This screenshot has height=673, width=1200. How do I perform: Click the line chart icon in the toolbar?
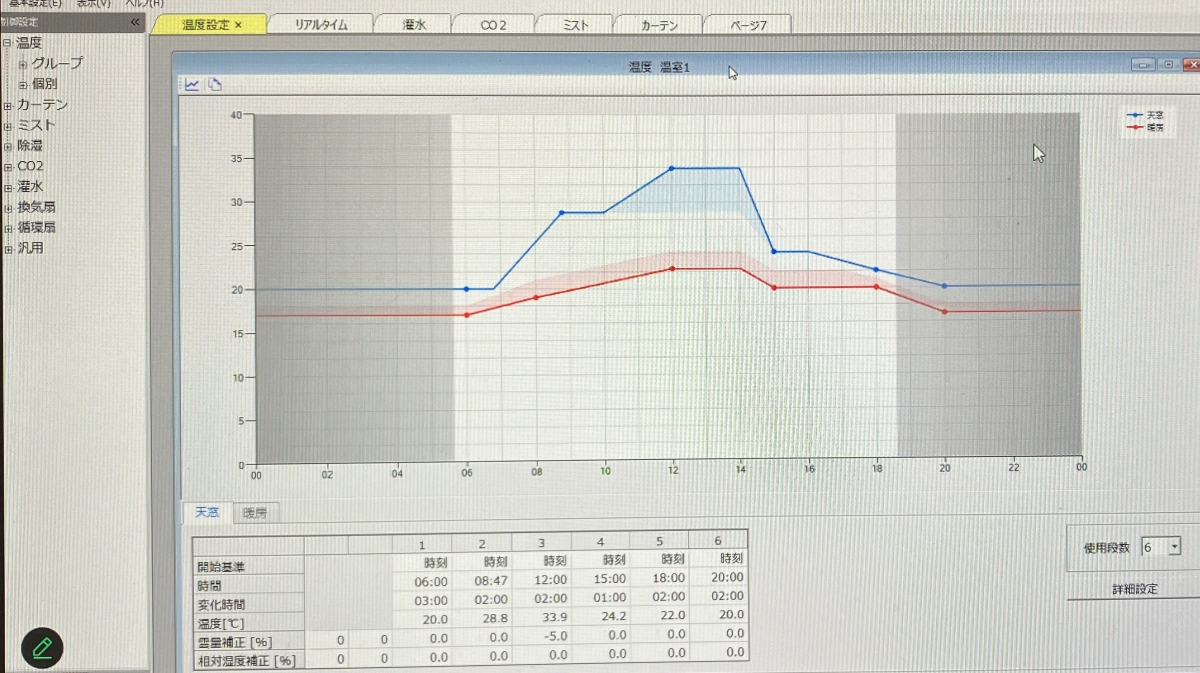[191, 85]
